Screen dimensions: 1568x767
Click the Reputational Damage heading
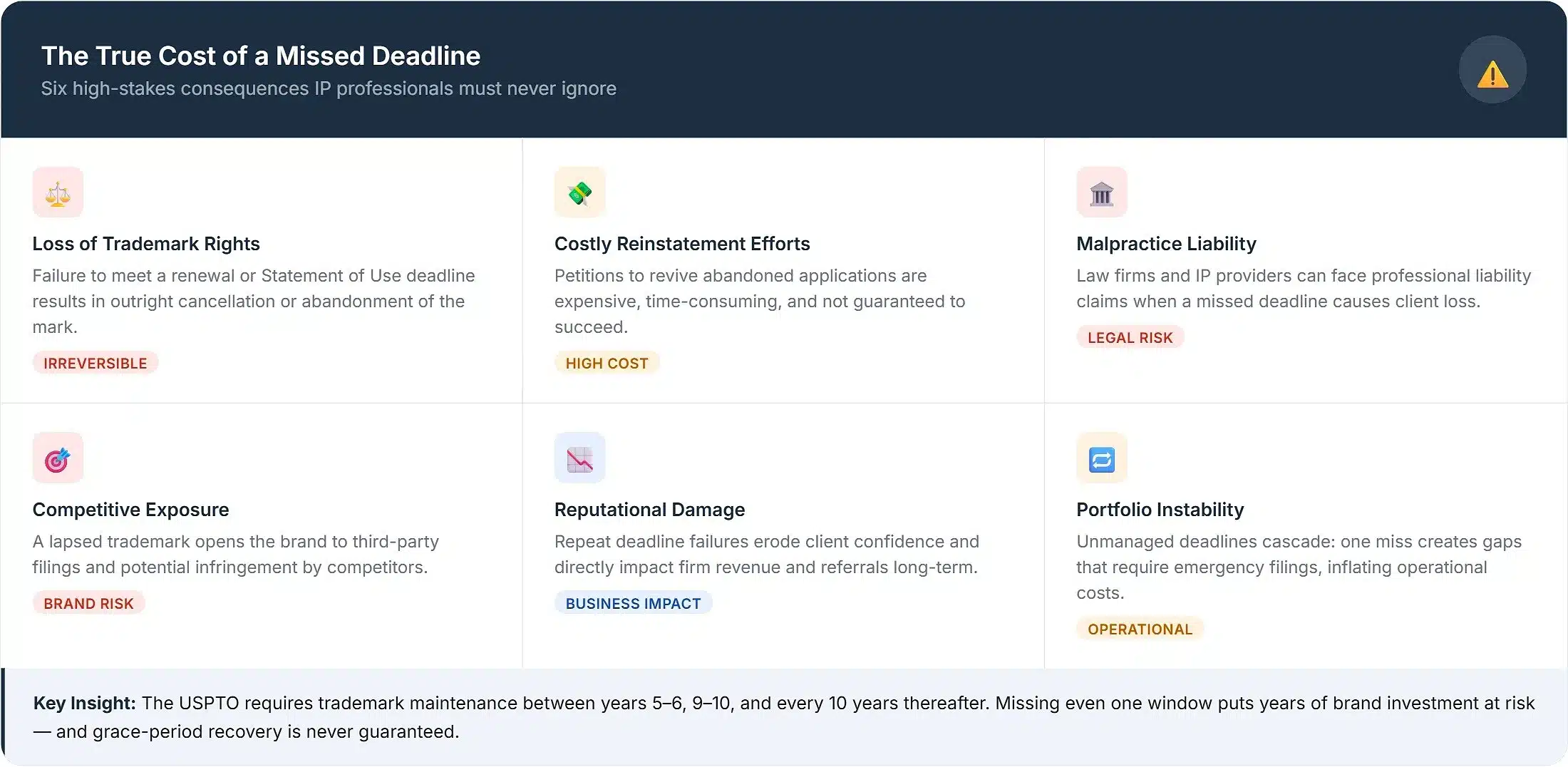(649, 510)
